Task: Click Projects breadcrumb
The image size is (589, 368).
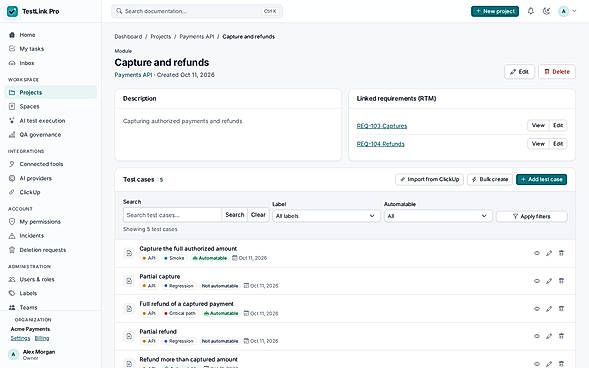Action: [x=160, y=36]
